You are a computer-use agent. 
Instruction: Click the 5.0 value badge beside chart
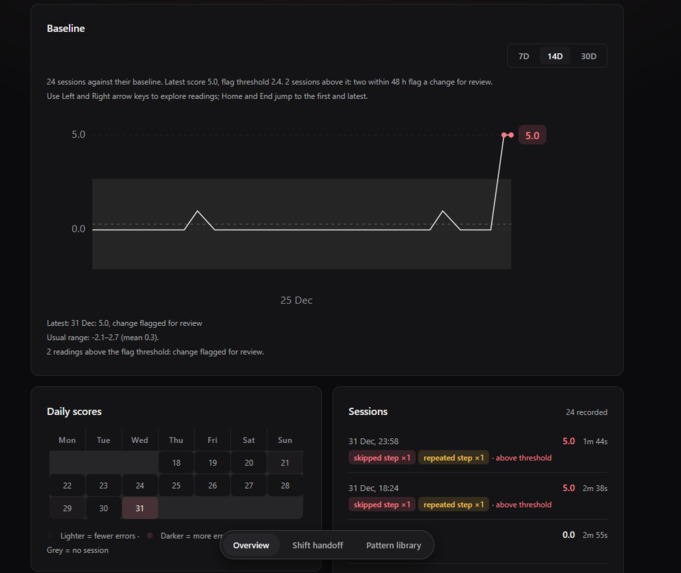[x=532, y=136]
